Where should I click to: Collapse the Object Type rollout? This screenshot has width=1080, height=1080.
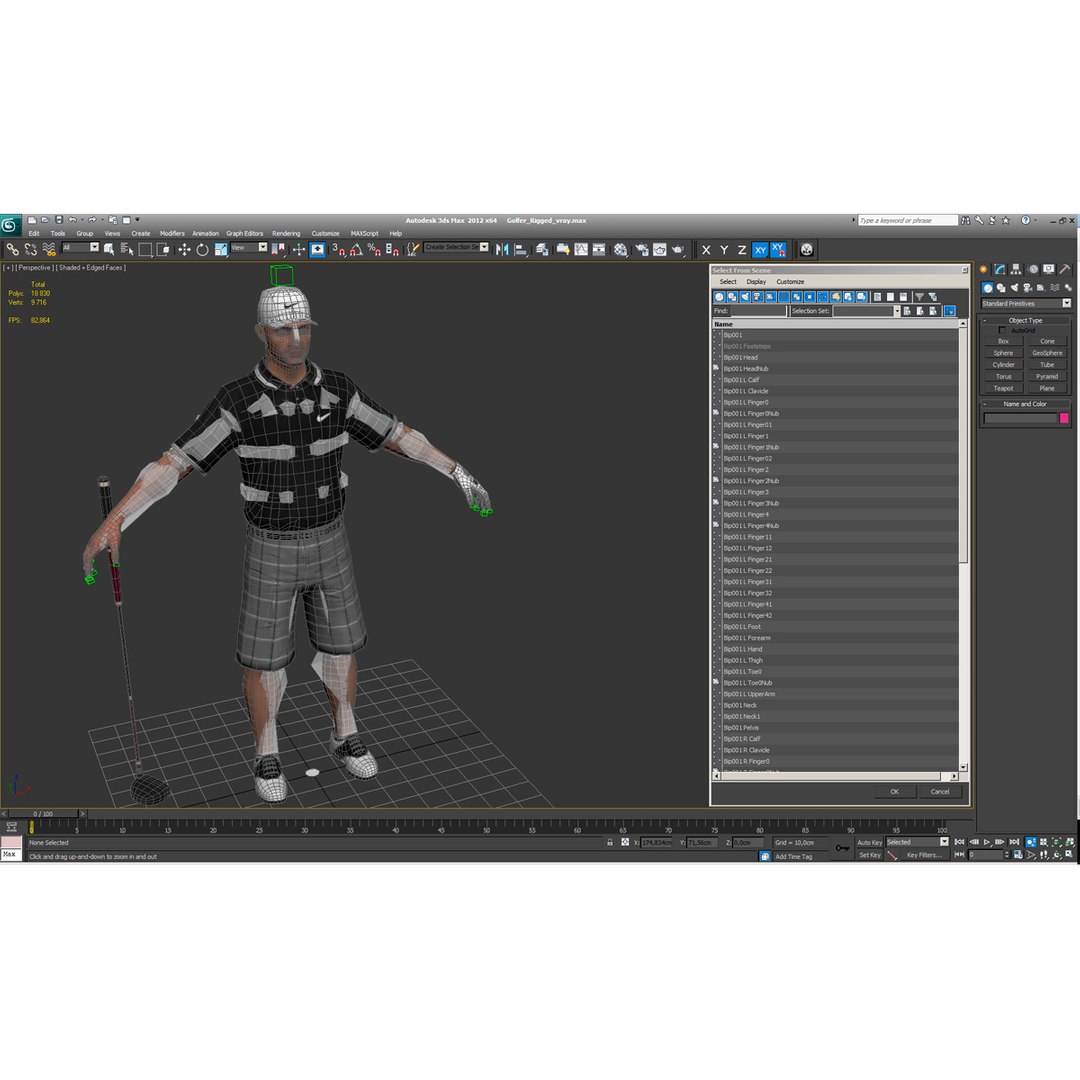[1025, 320]
